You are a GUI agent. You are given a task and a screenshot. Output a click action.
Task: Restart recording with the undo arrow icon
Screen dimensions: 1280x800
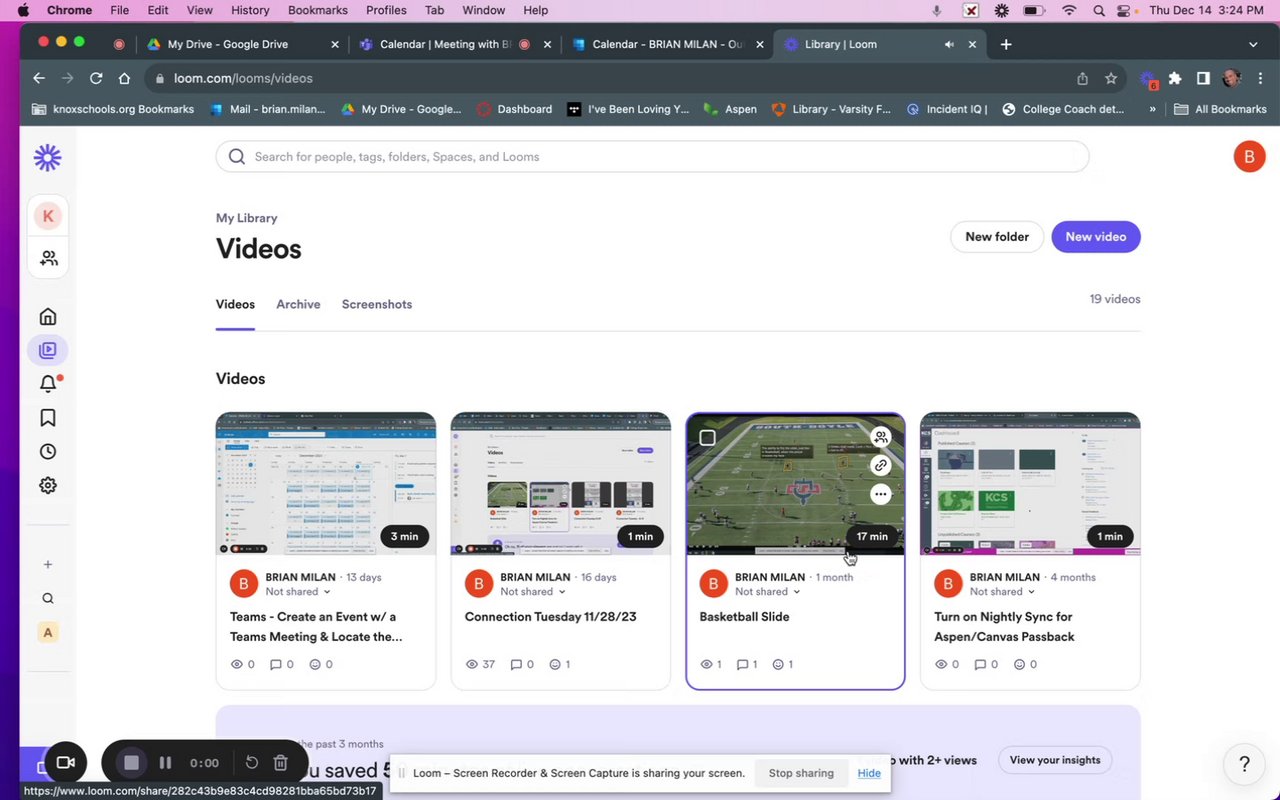252,763
